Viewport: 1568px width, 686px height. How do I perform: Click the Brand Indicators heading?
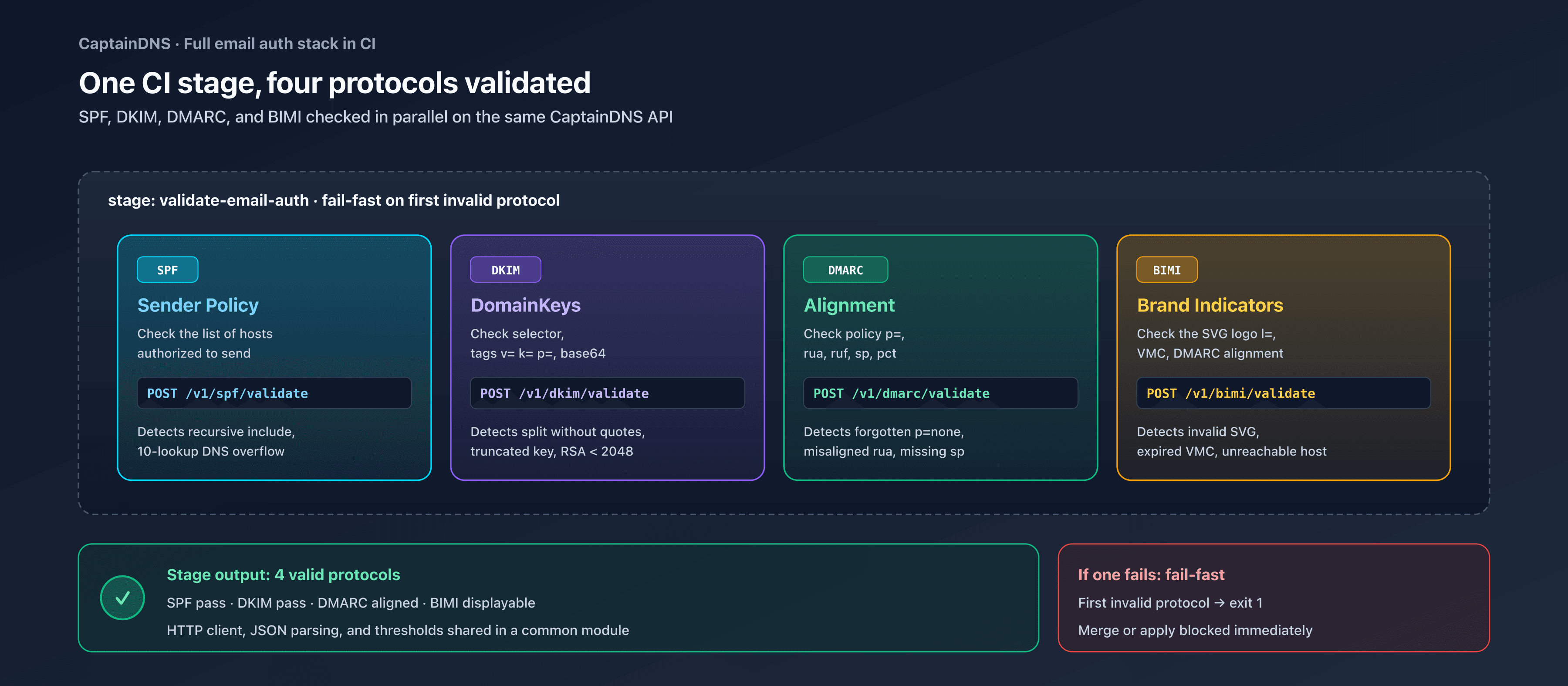point(1210,305)
